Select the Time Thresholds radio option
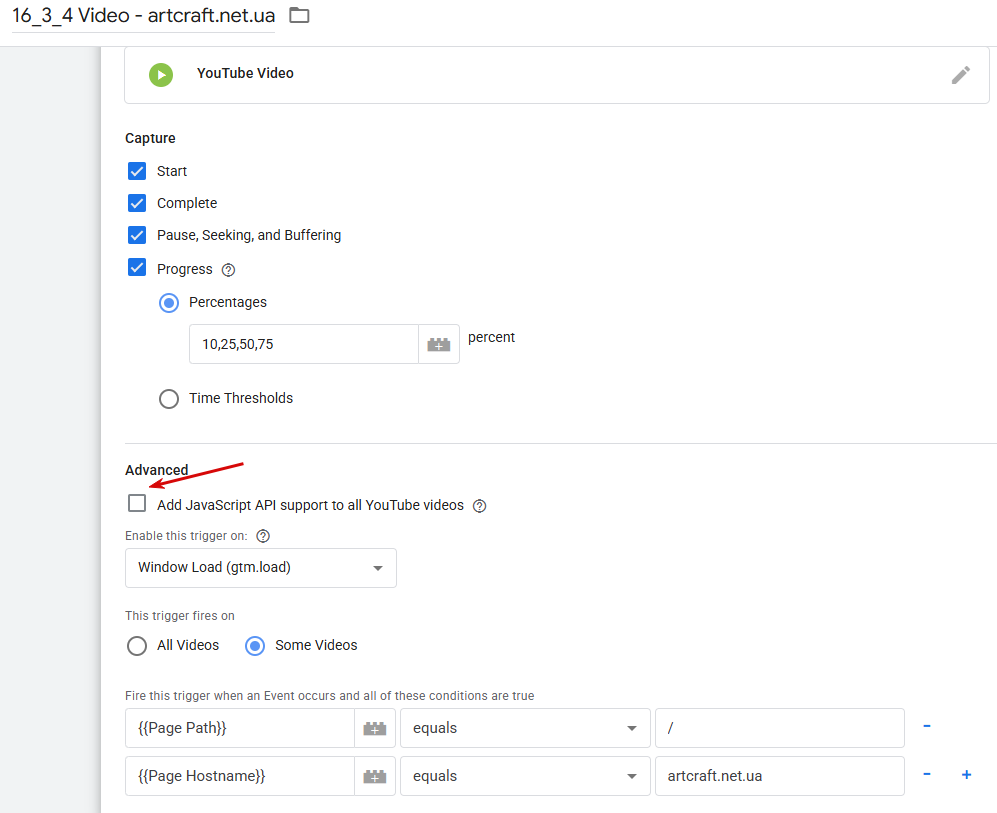 coord(168,399)
